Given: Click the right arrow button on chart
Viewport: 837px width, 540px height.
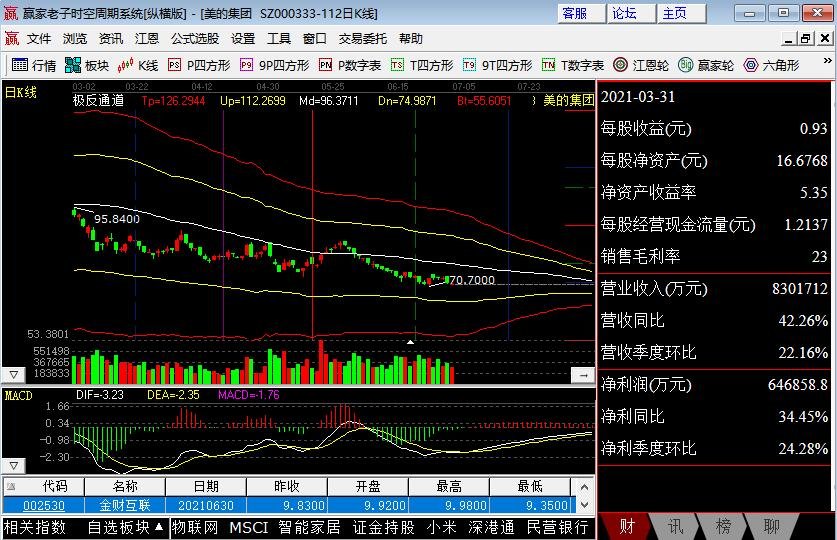Looking at the screenshot, I should tap(583, 375).
